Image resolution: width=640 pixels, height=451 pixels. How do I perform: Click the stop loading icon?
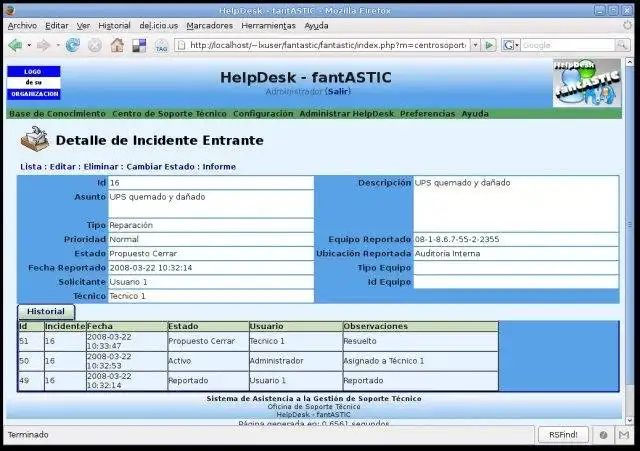pyautogui.click(x=95, y=45)
